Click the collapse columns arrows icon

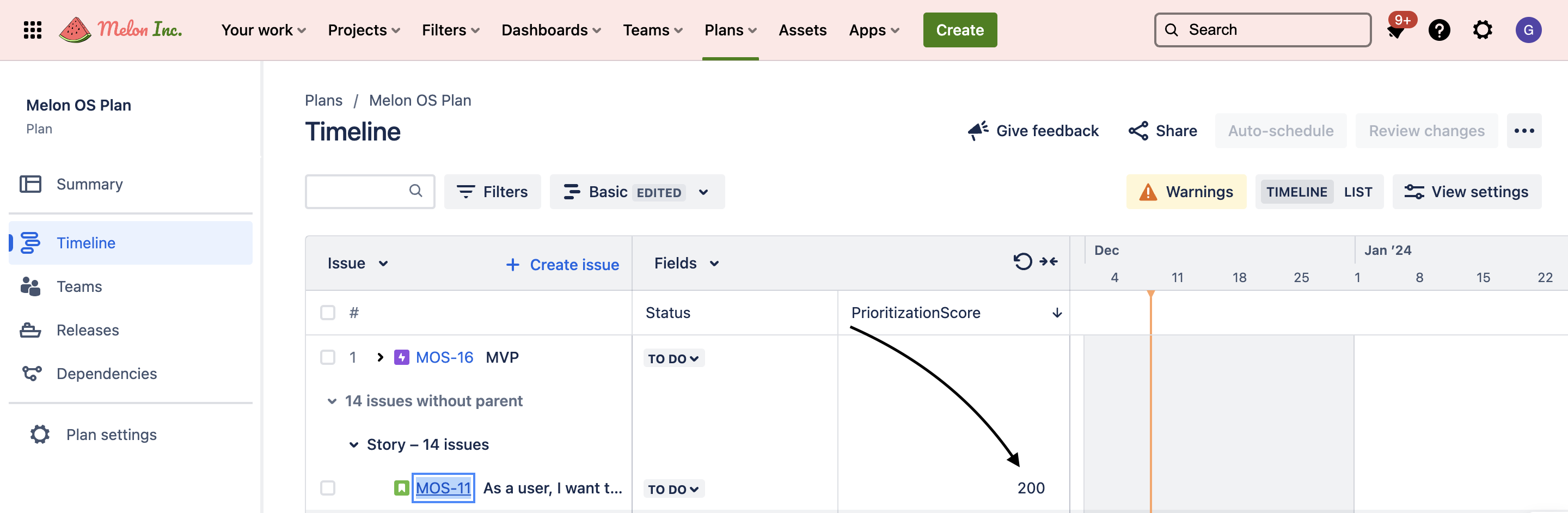(x=1049, y=261)
